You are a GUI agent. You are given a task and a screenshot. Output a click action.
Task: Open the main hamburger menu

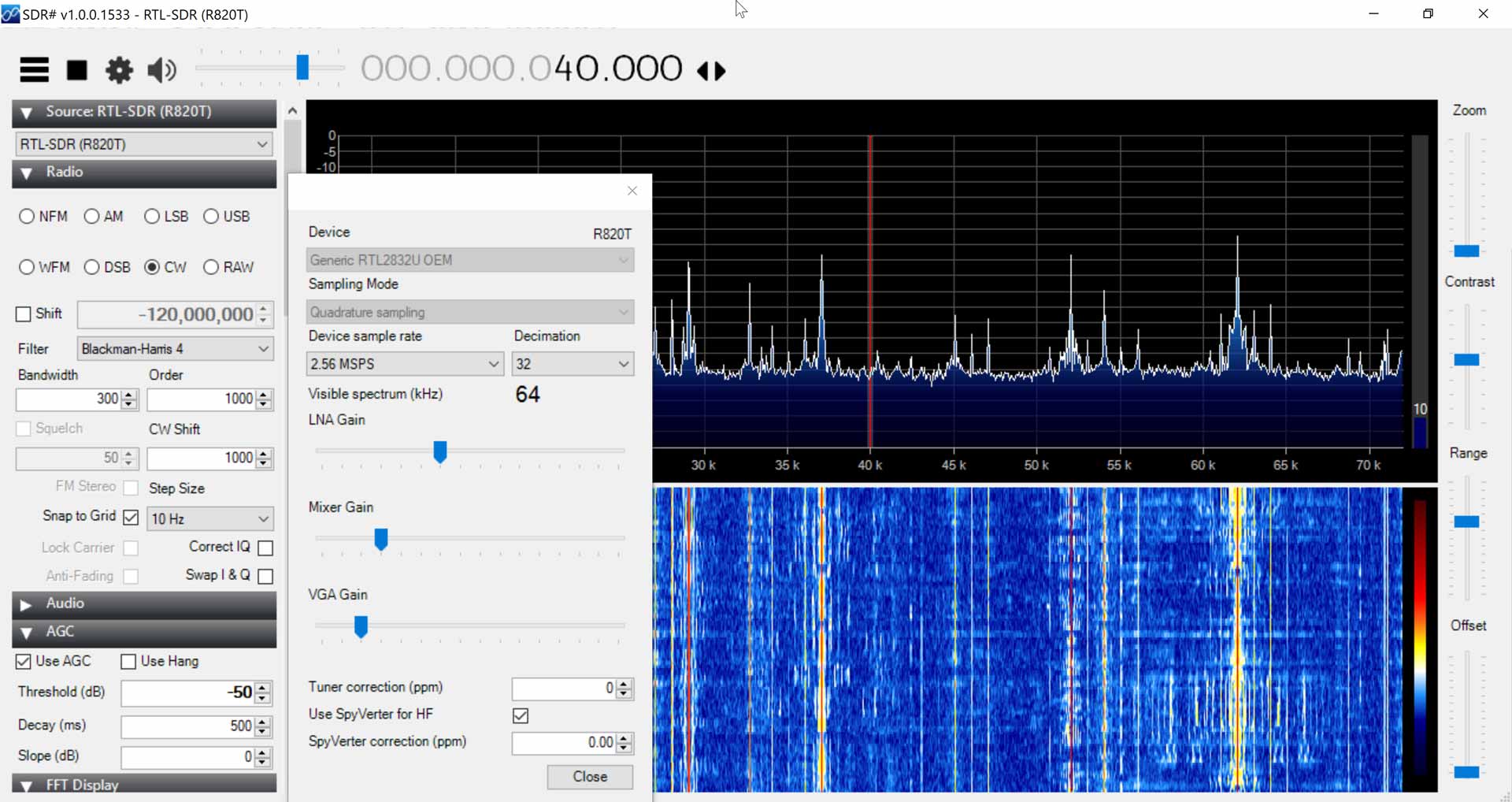click(x=34, y=70)
